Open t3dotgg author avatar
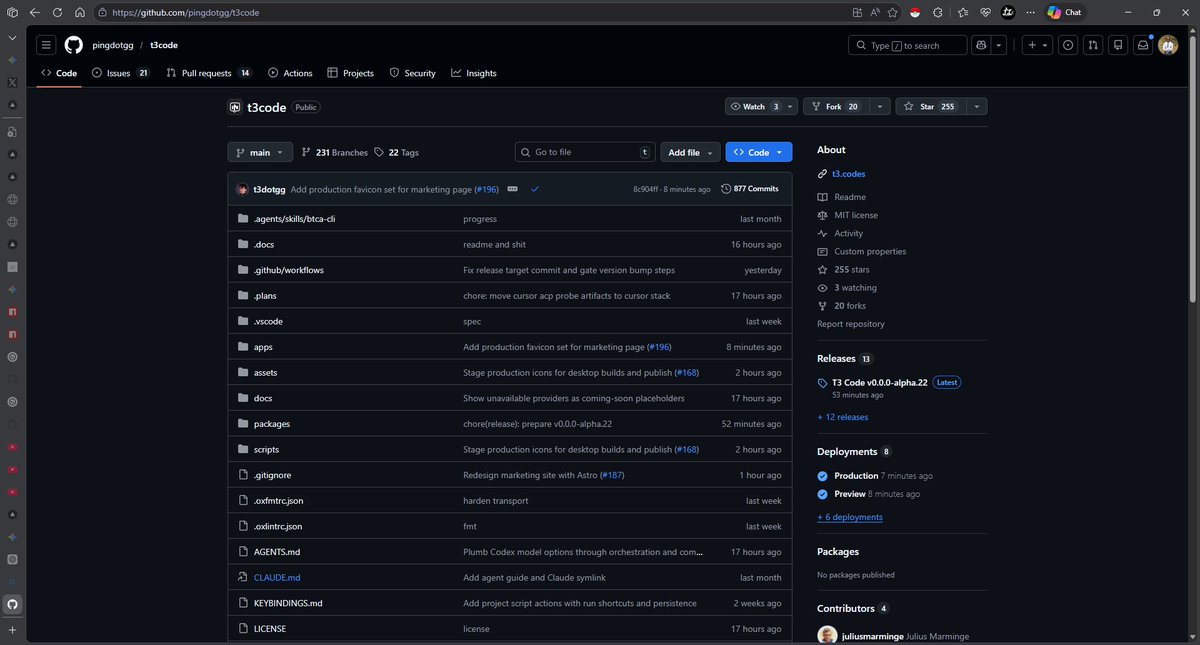This screenshot has width=1200, height=645. [x=242, y=189]
